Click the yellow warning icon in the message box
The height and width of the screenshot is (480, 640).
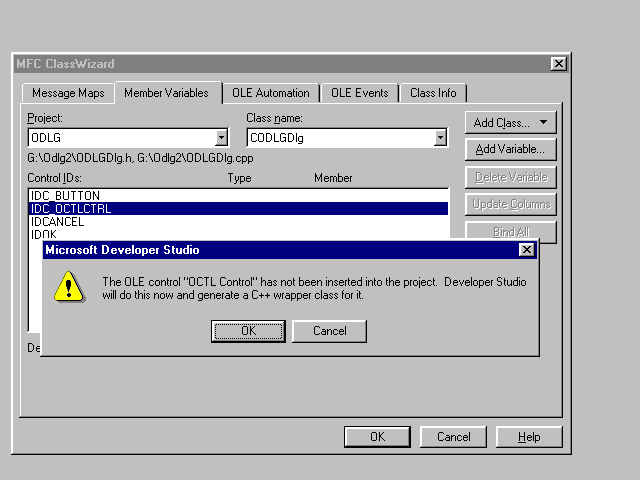(x=69, y=288)
